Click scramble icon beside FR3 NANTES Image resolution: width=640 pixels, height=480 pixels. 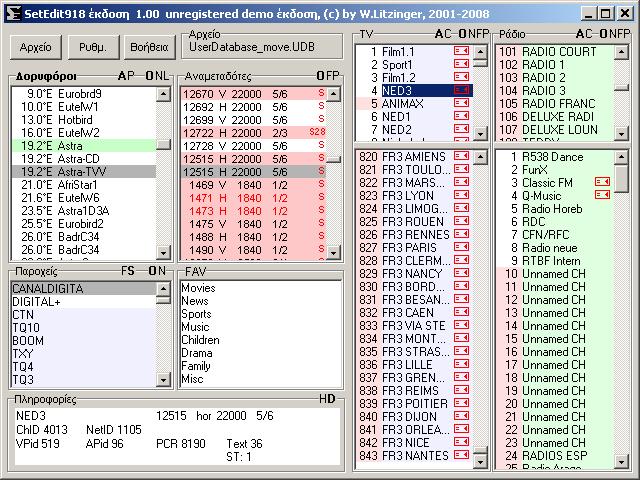(x=461, y=454)
